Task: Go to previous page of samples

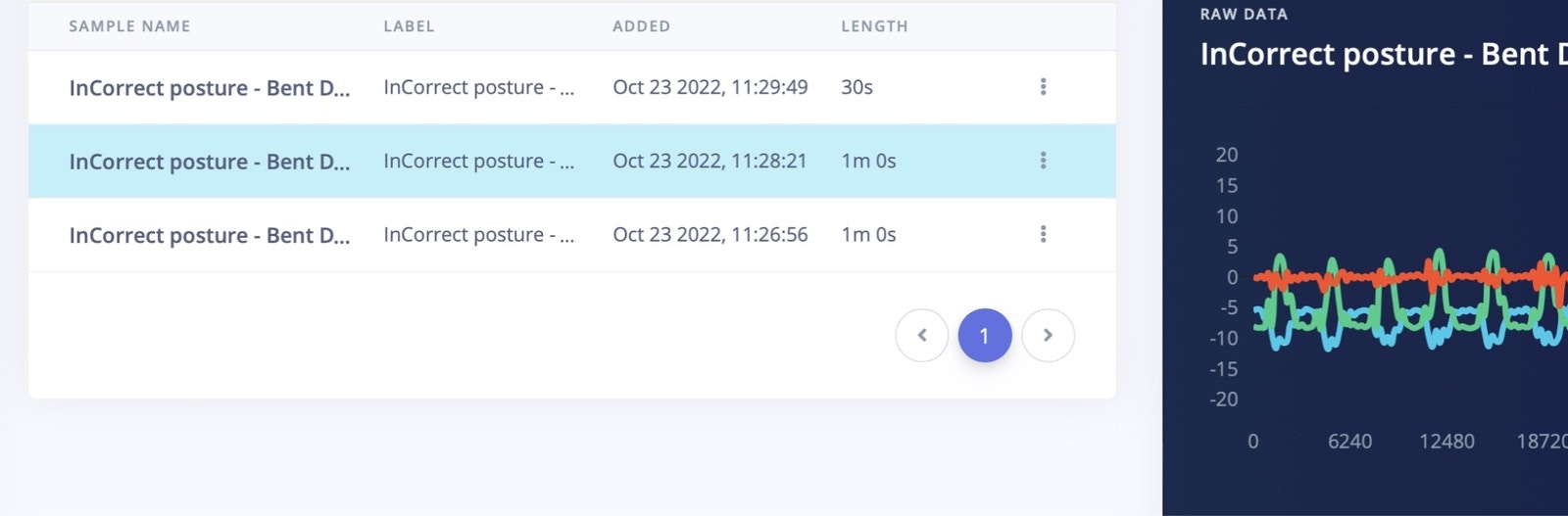Action: (921, 335)
